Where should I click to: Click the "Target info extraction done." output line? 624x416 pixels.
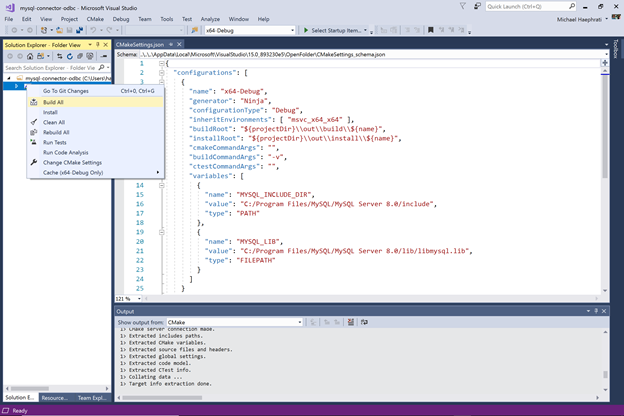(170, 384)
